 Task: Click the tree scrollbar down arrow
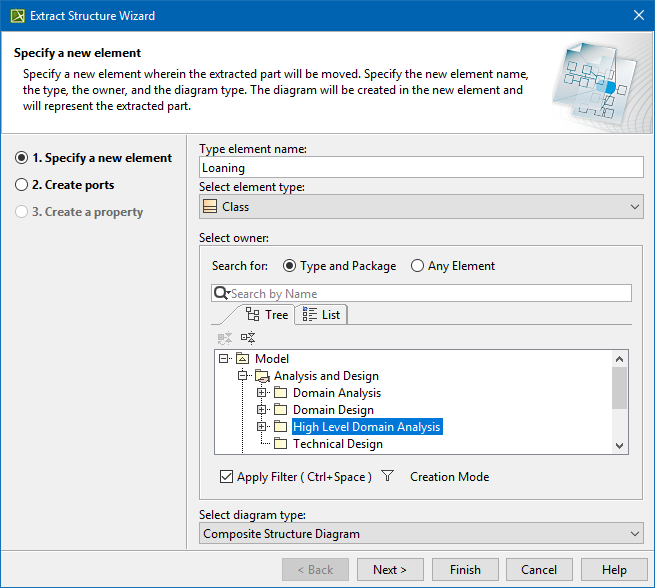[x=620, y=445]
